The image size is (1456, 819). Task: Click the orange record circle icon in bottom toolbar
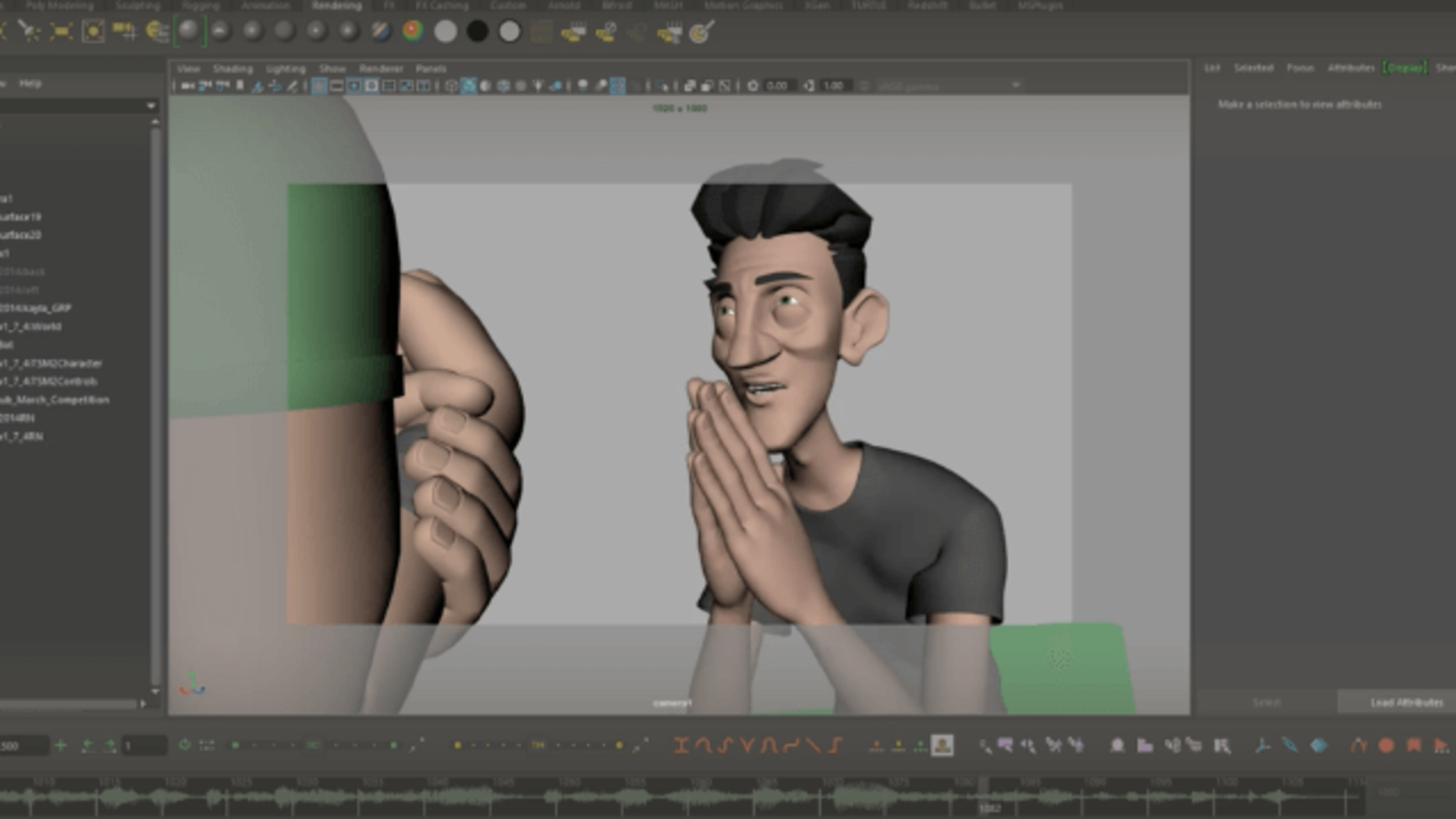1386,745
